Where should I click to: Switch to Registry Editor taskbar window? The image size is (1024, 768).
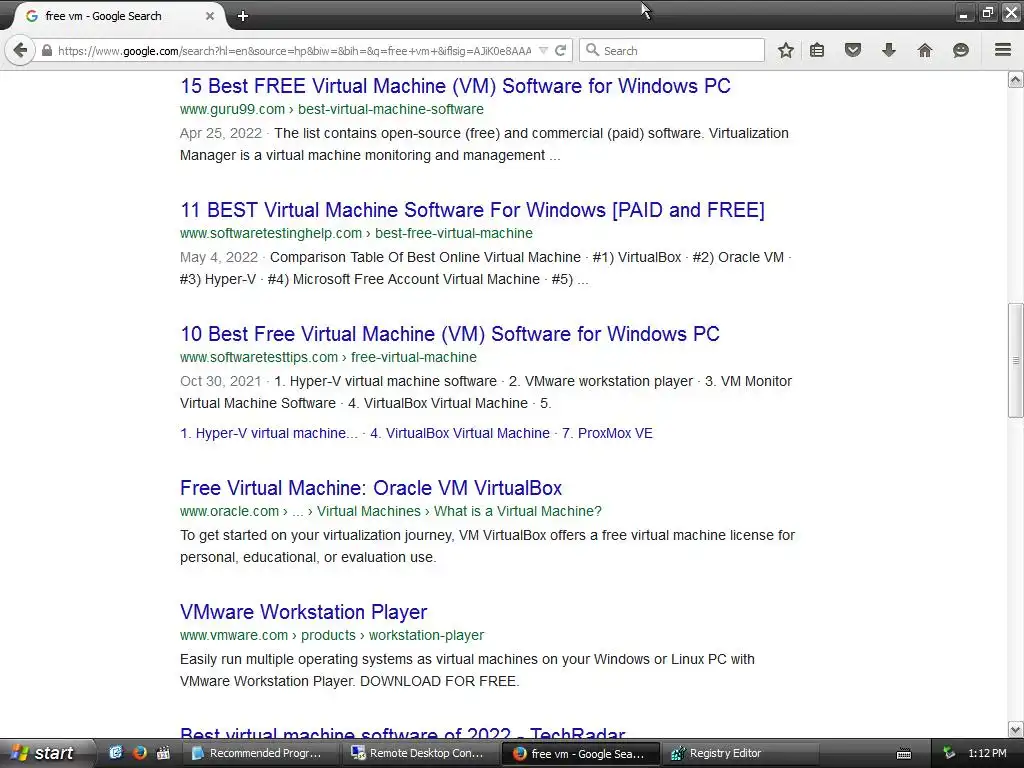(740, 753)
